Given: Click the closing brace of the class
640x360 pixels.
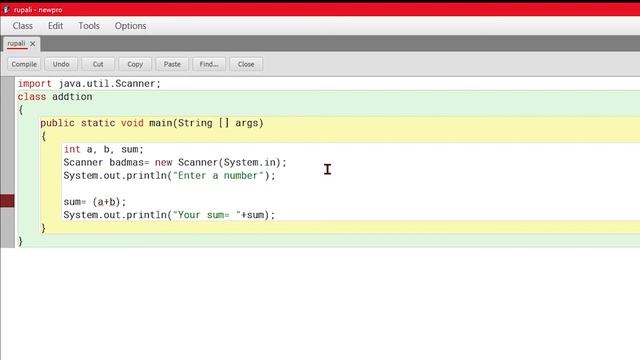Looking at the screenshot, I should pyautogui.click(x=20, y=241).
